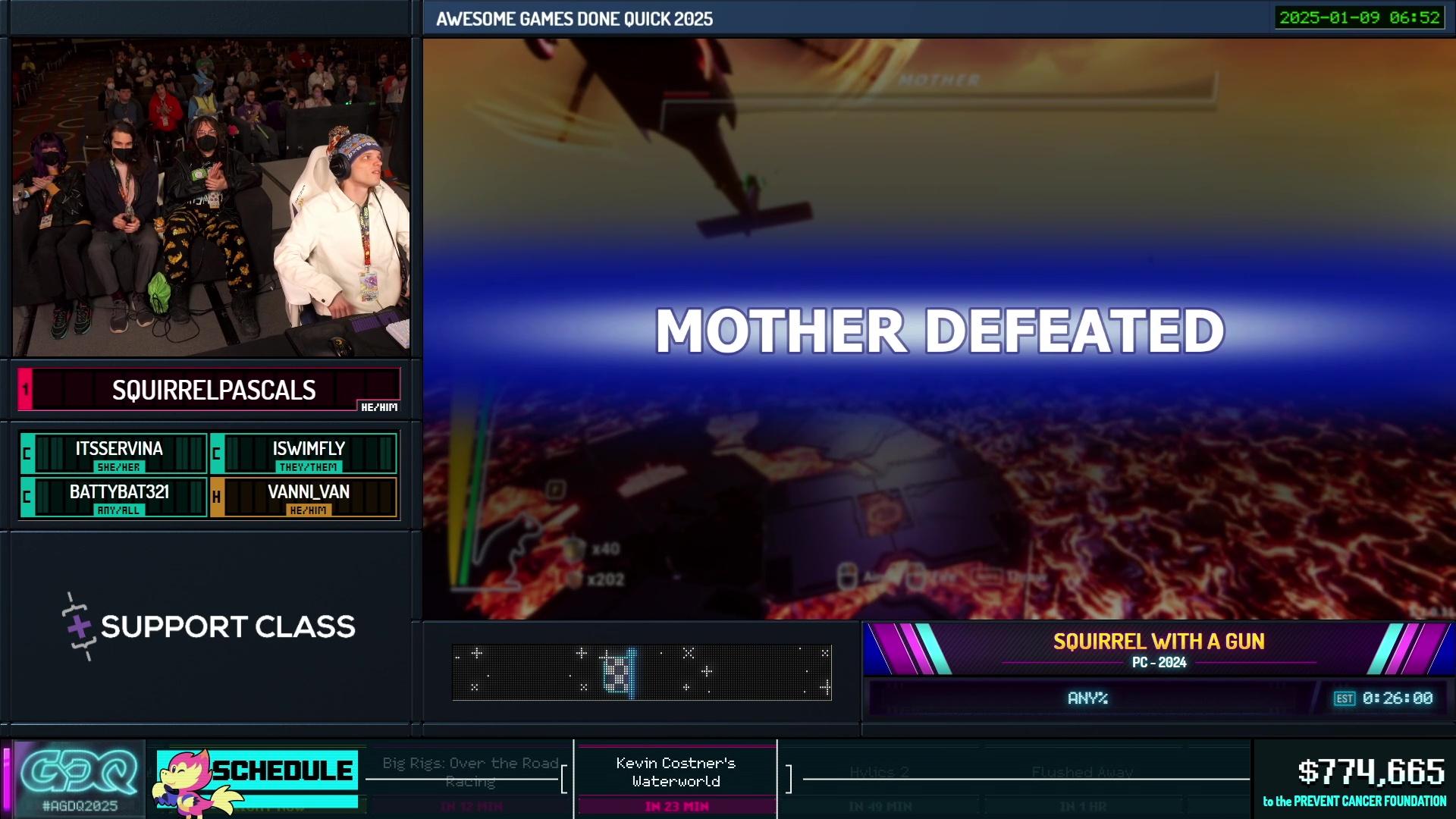
Task: Click the ITSSERVINA commentator name
Action: click(119, 448)
